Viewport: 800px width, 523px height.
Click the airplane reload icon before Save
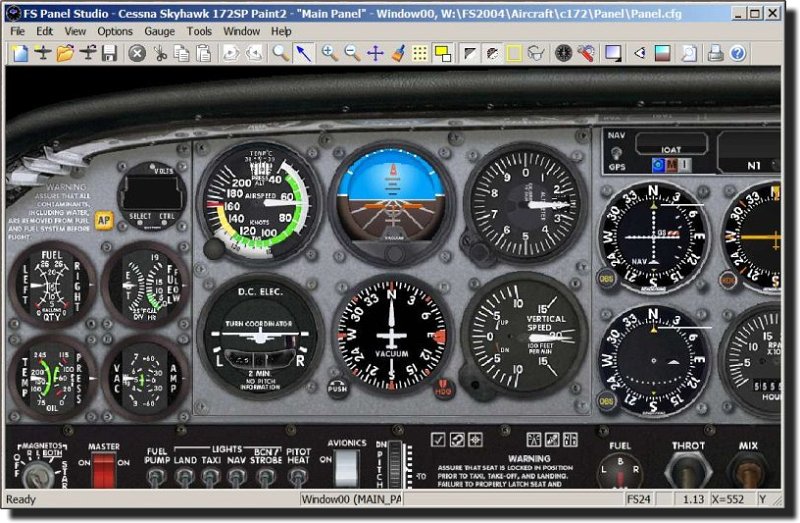(88, 53)
